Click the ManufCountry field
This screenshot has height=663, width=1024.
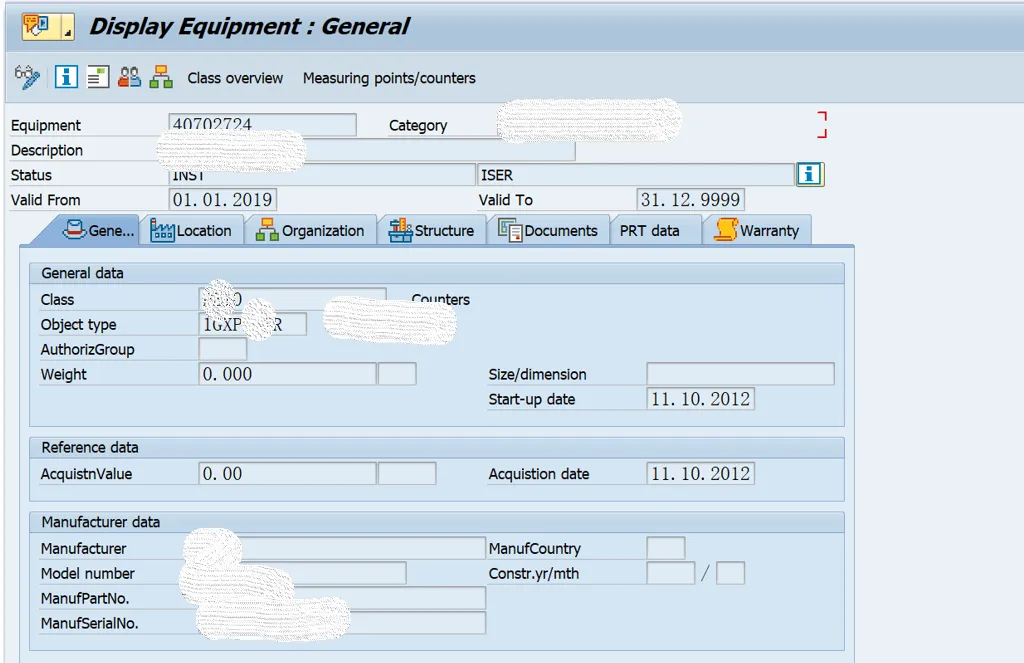pos(665,547)
